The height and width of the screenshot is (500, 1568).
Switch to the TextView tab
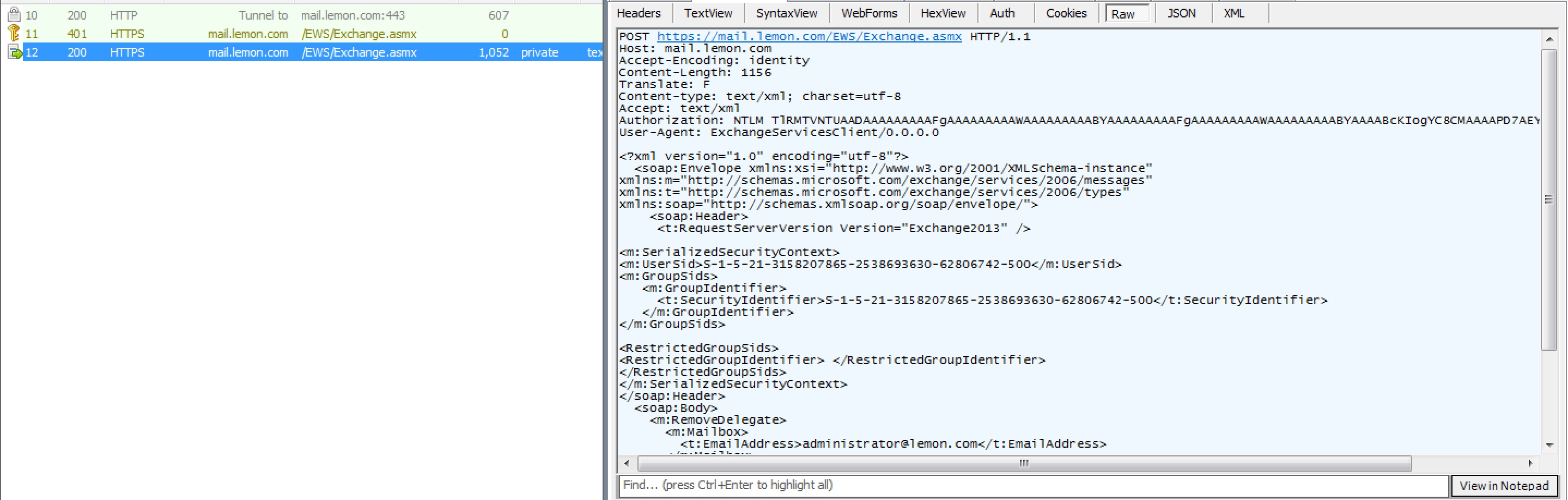pos(708,14)
